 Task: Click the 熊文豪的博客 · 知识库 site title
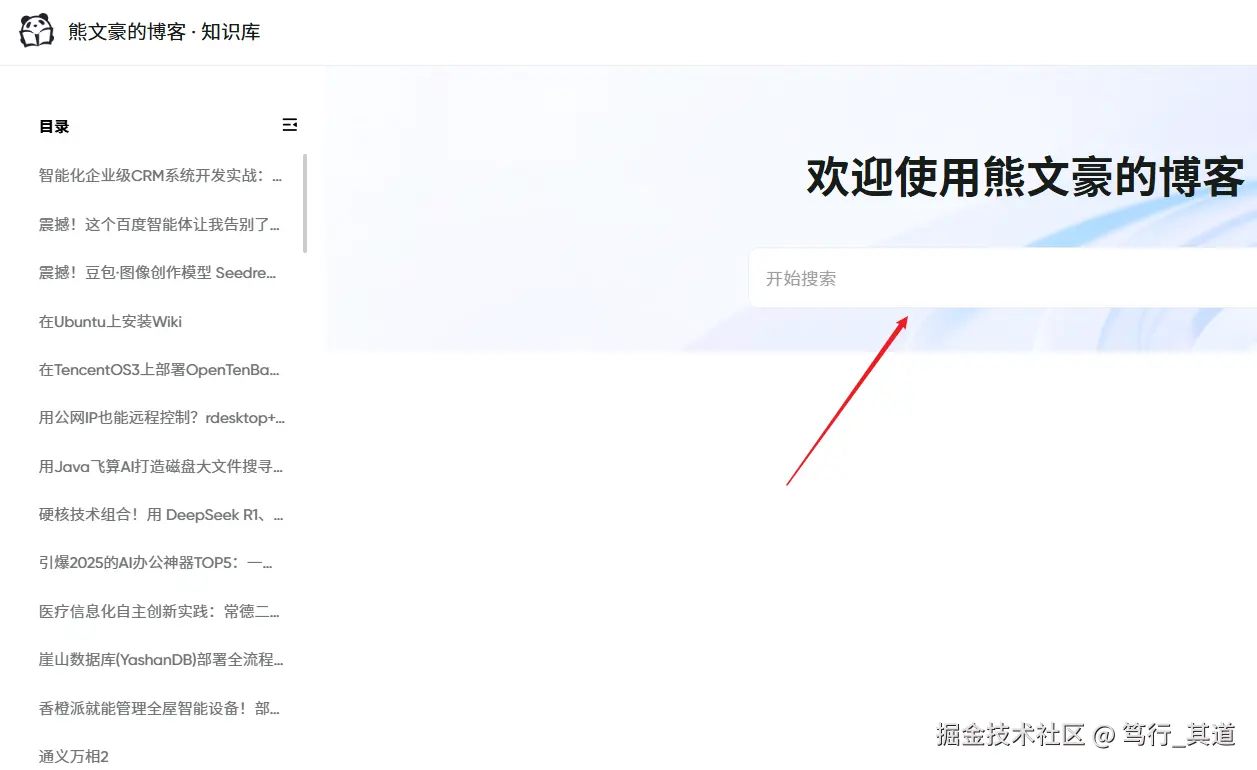click(162, 30)
